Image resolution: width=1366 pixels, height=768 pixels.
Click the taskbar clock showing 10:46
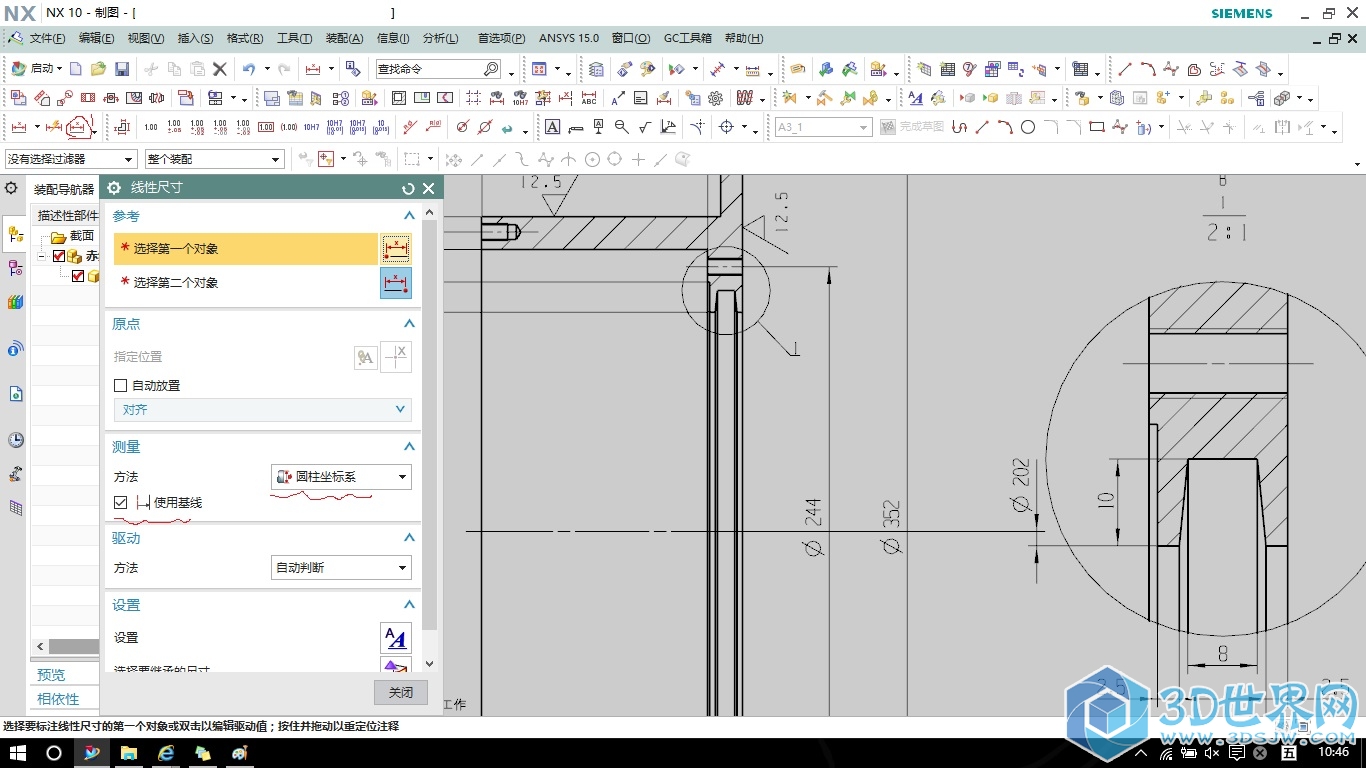[x=1335, y=752]
